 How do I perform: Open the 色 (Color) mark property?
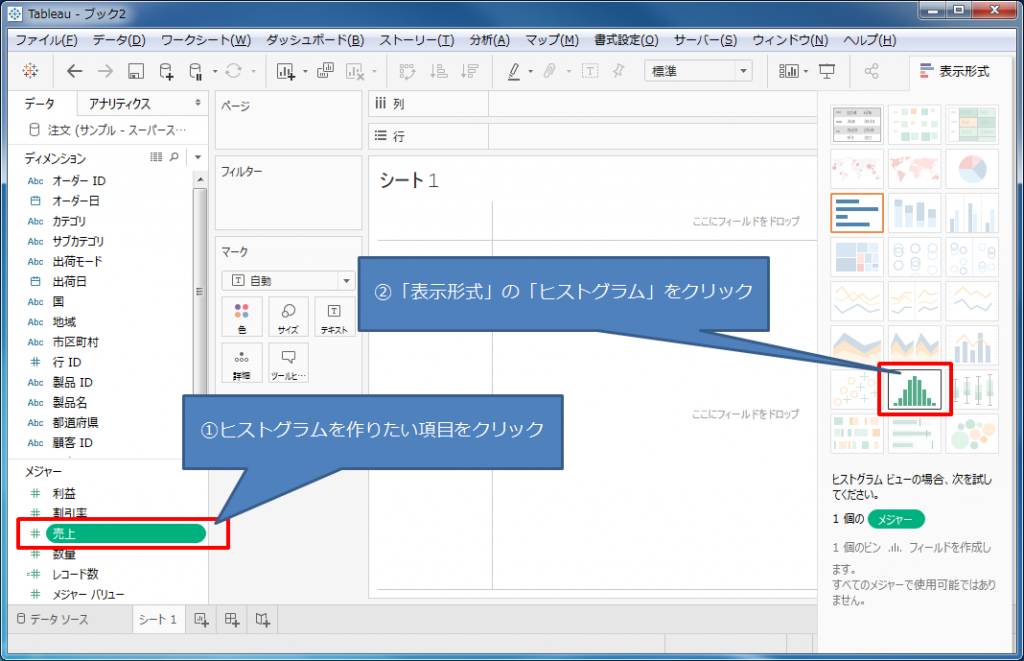click(x=240, y=317)
